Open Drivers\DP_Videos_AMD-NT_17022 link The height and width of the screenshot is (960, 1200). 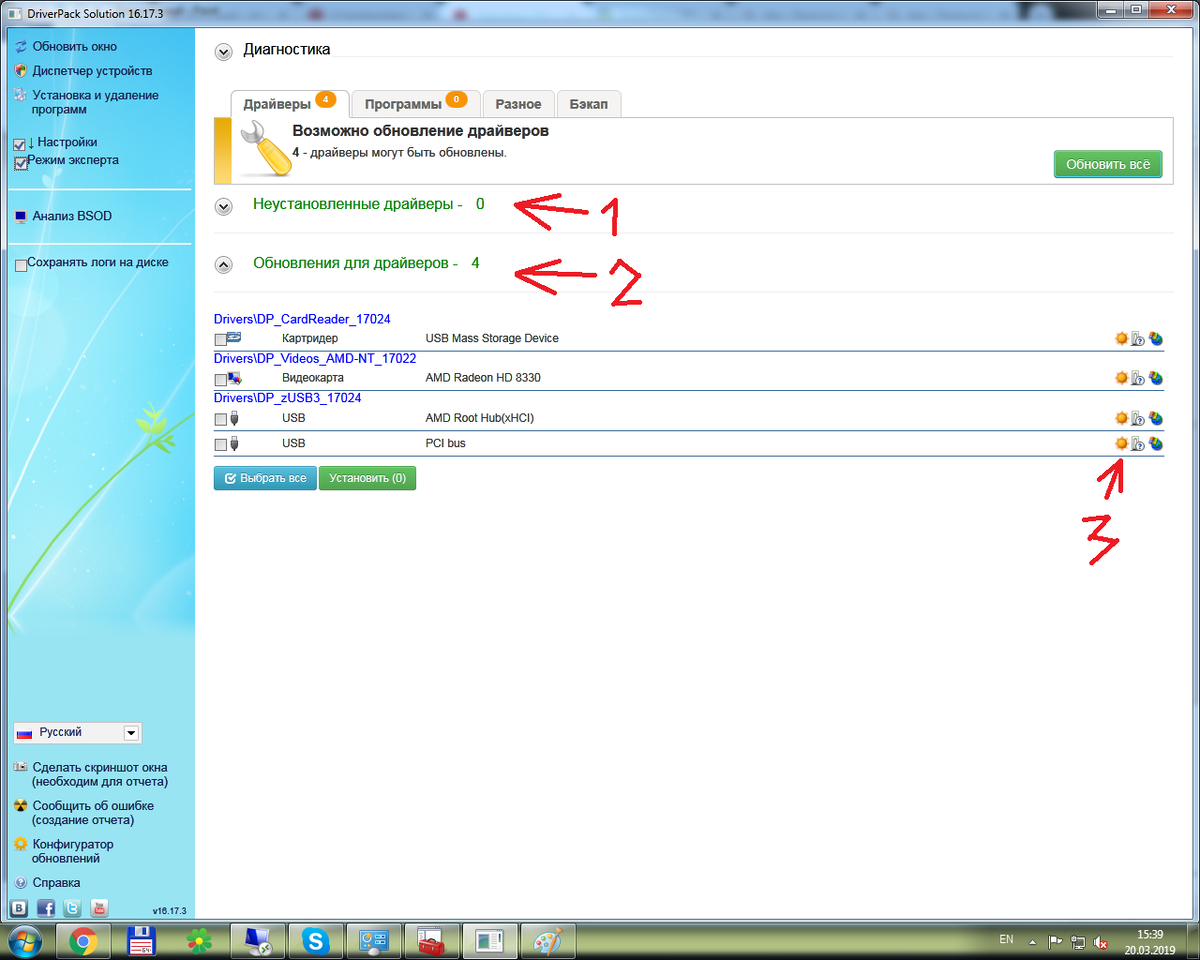pos(315,358)
